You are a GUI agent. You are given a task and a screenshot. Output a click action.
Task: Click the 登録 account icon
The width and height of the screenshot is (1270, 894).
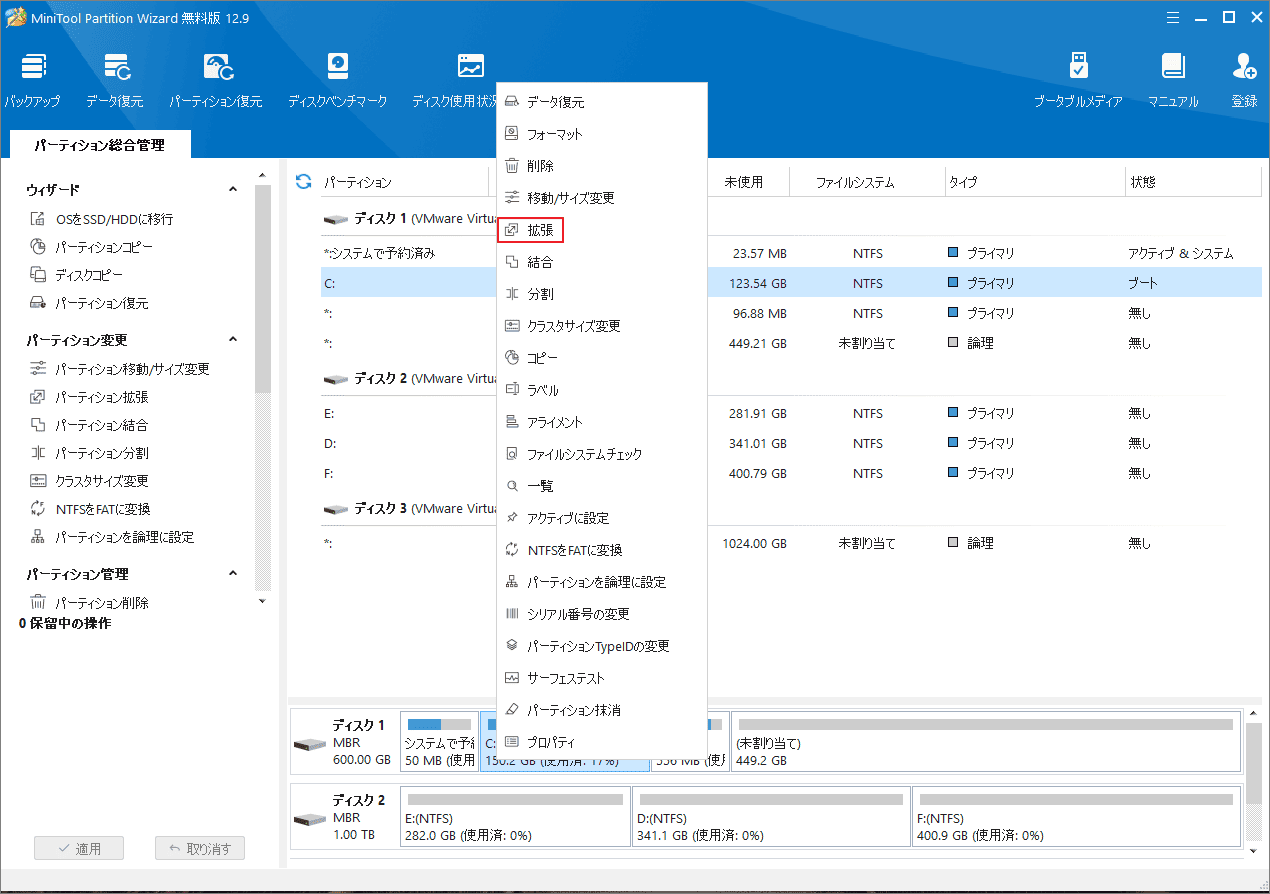(x=1244, y=80)
